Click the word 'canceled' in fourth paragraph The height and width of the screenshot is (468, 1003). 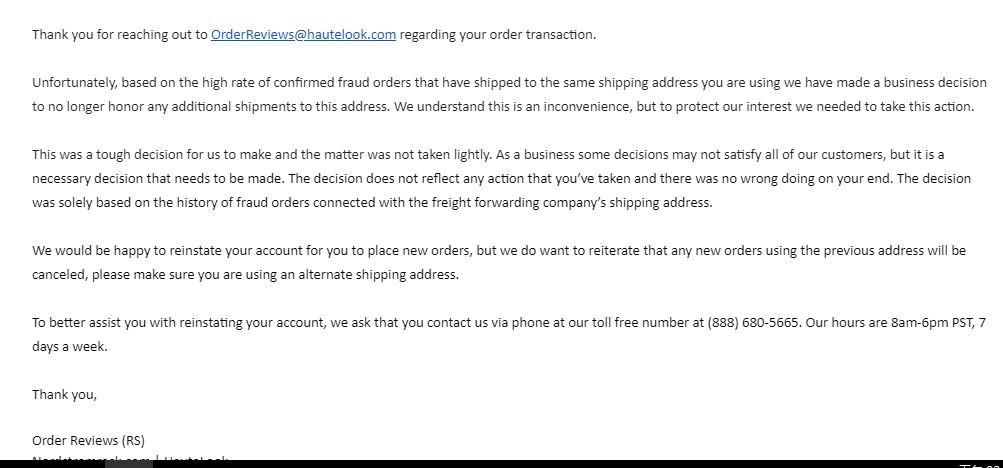[60, 275]
